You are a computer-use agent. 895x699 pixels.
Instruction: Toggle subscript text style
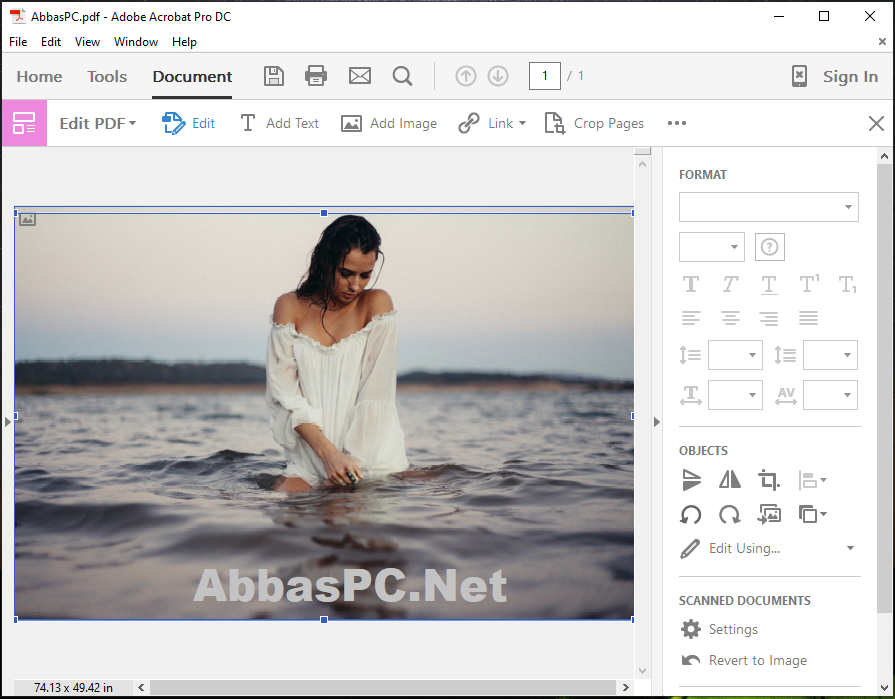click(848, 284)
